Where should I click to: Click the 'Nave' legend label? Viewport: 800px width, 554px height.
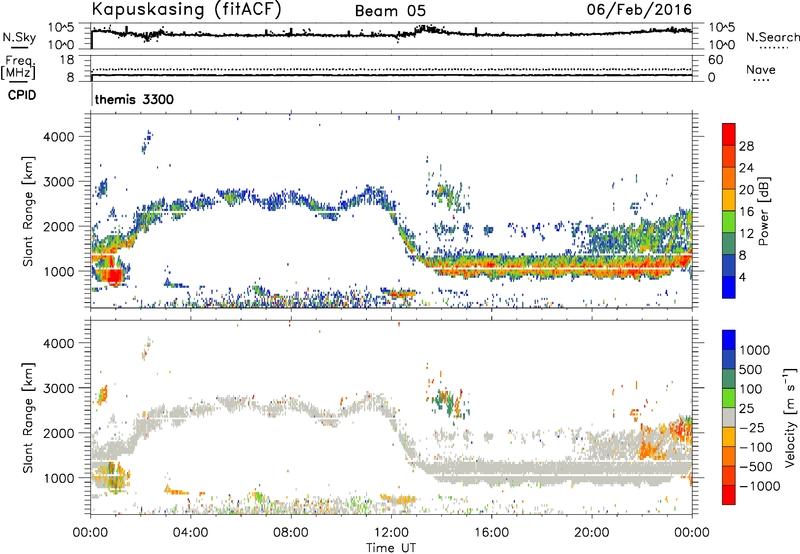pyautogui.click(x=761, y=70)
